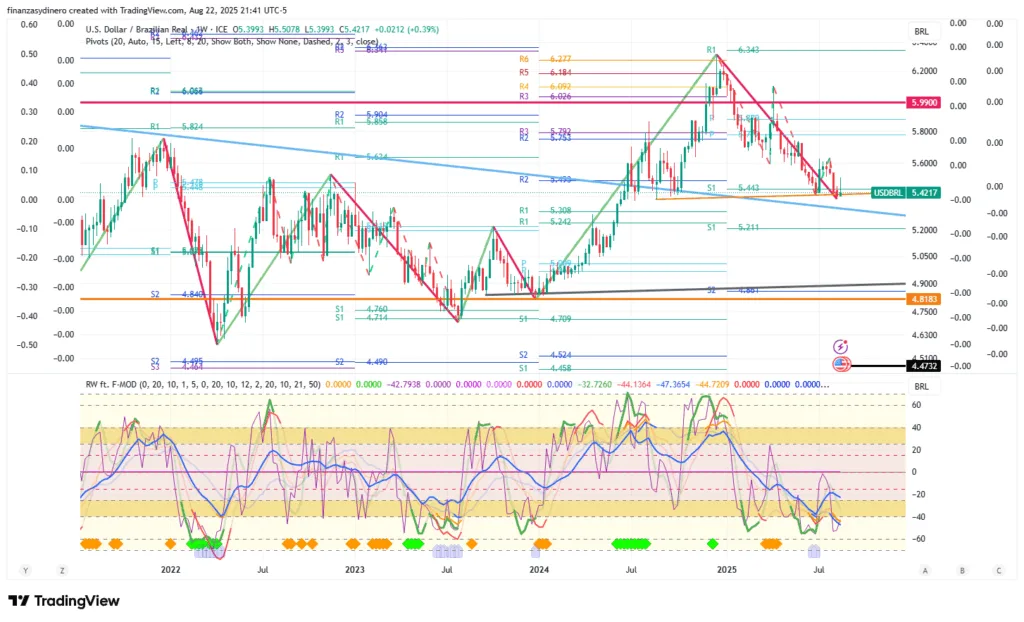Screen dimensions: 1024x622
Task: Click the circled B marker bottom right
Action: [x=962, y=570]
